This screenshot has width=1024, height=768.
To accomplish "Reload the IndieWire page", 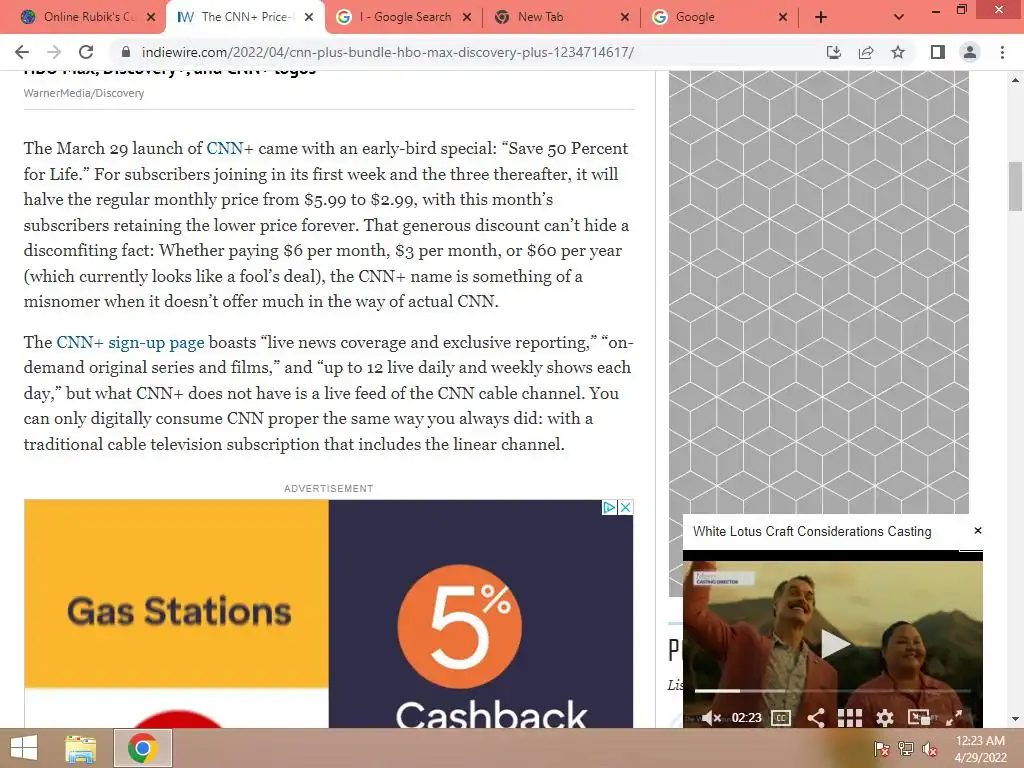I will coord(86,52).
